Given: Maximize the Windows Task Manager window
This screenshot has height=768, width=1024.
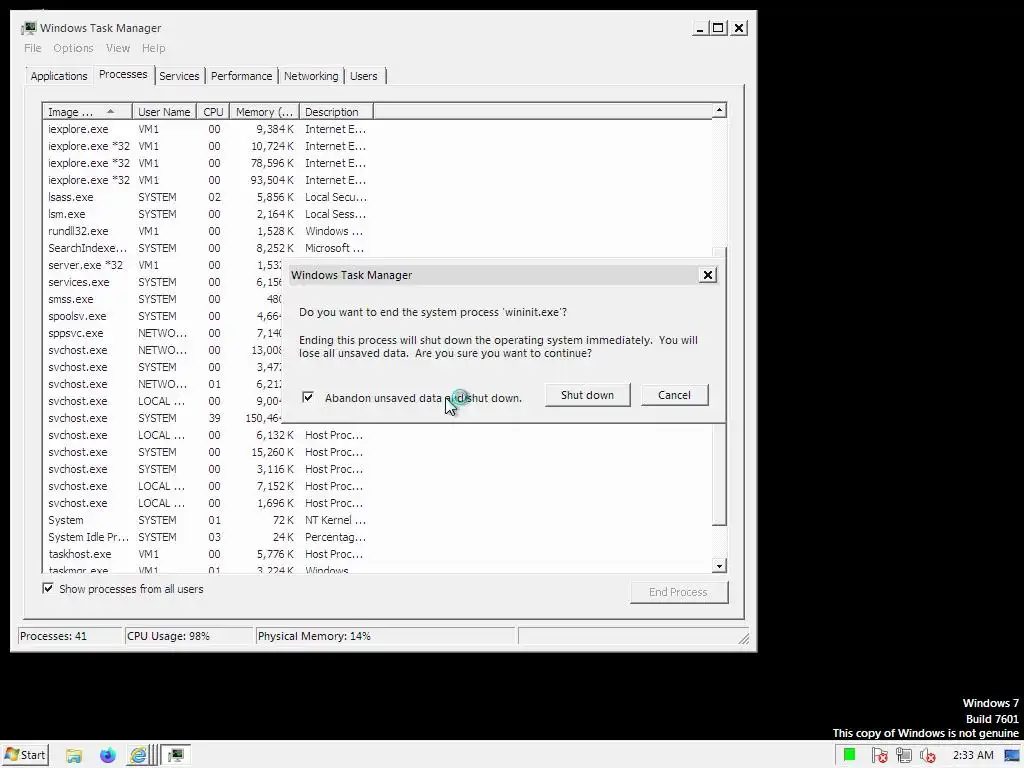Looking at the screenshot, I should pyautogui.click(x=718, y=28).
